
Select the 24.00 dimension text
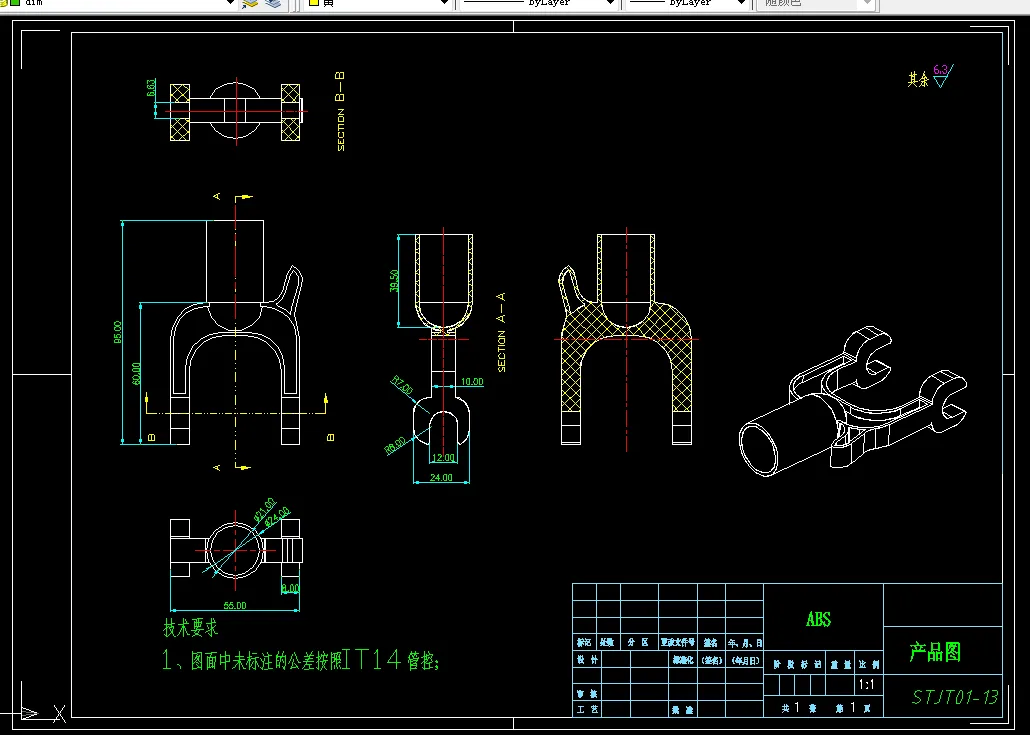click(441, 478)
